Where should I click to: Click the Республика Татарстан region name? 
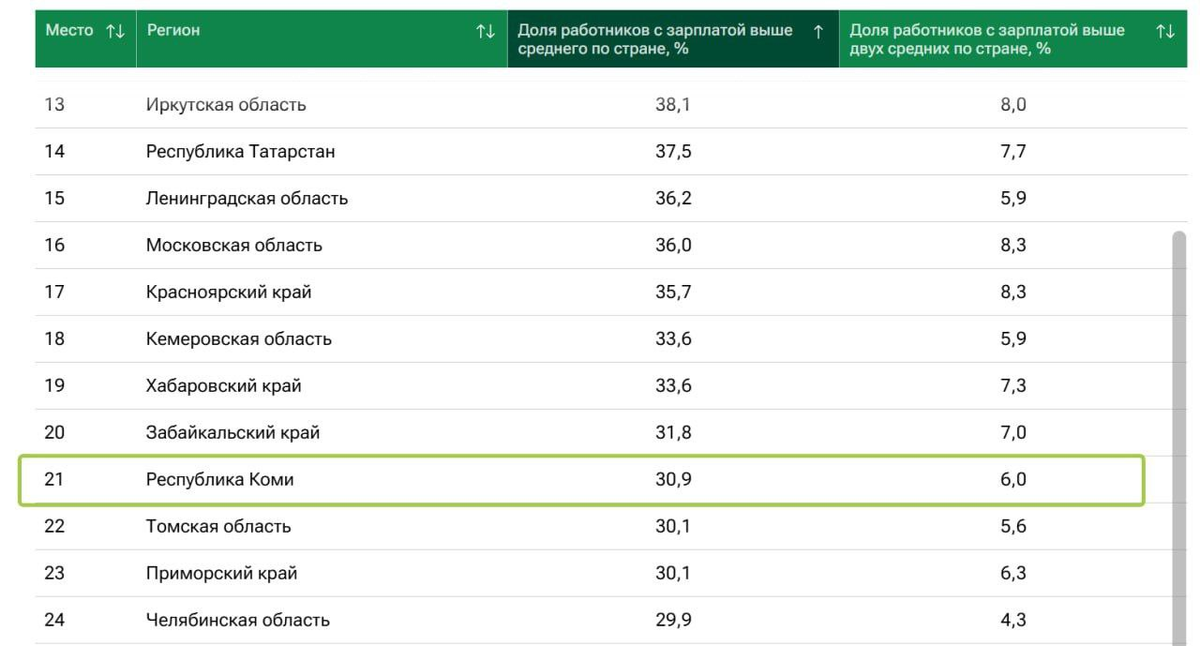[240, 152]
